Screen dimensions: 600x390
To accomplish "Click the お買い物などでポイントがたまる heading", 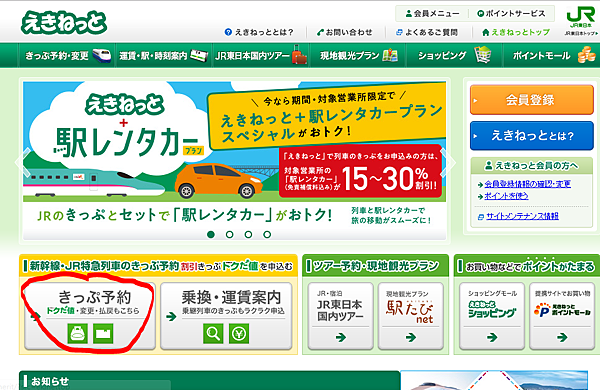I will point(527,266).
